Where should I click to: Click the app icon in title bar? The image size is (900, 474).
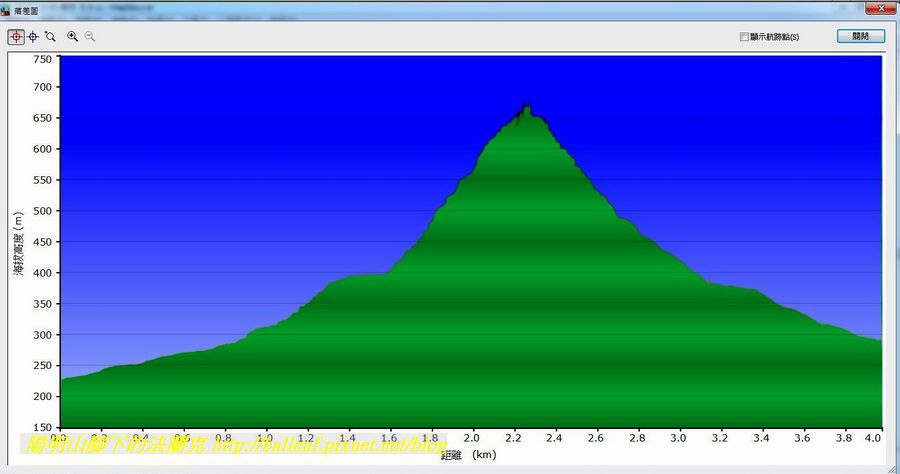pos(6,11)
